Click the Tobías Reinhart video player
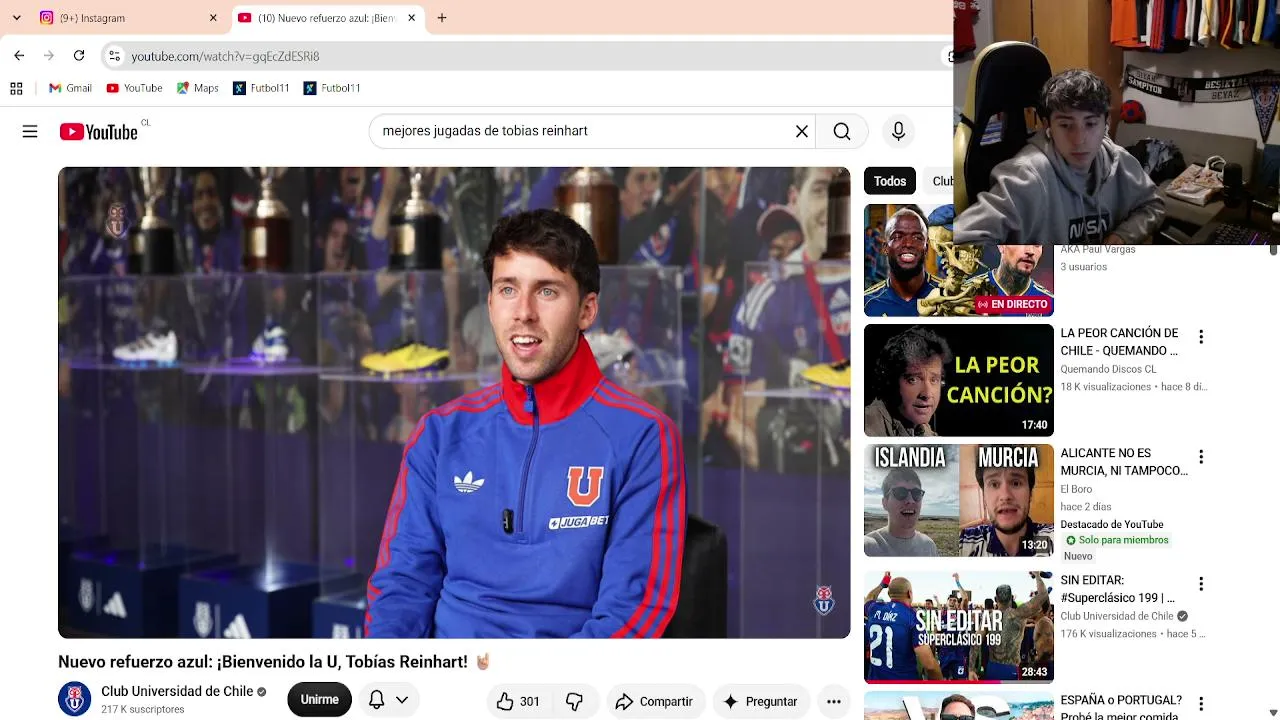This screenshot has height=720, width=1280. click(x=454, y=402)
